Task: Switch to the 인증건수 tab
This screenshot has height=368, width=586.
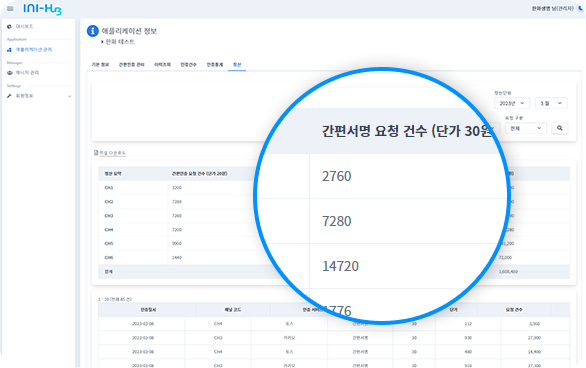Action: tap(188, 65)
